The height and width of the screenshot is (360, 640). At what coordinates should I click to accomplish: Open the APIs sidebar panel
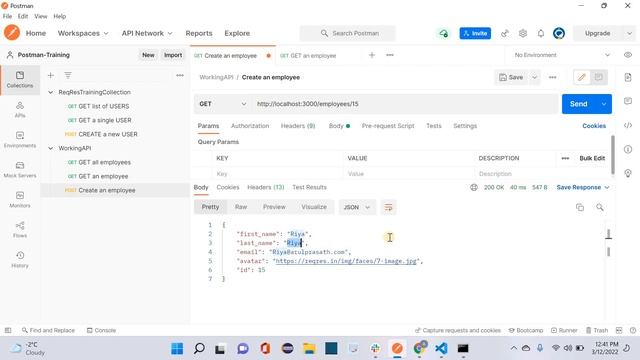[x=20, y=110]
